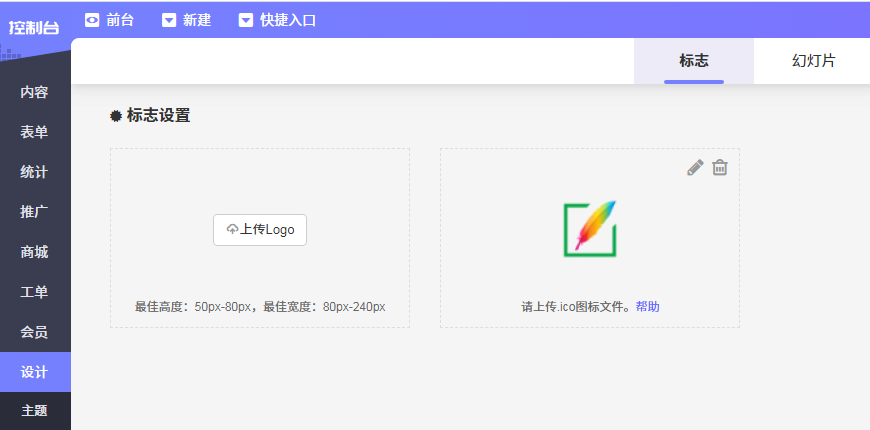The width and height of the screenshot is (870, 430).
Task: Select 推广 in the left sidebar
Action: pos(35,212)
